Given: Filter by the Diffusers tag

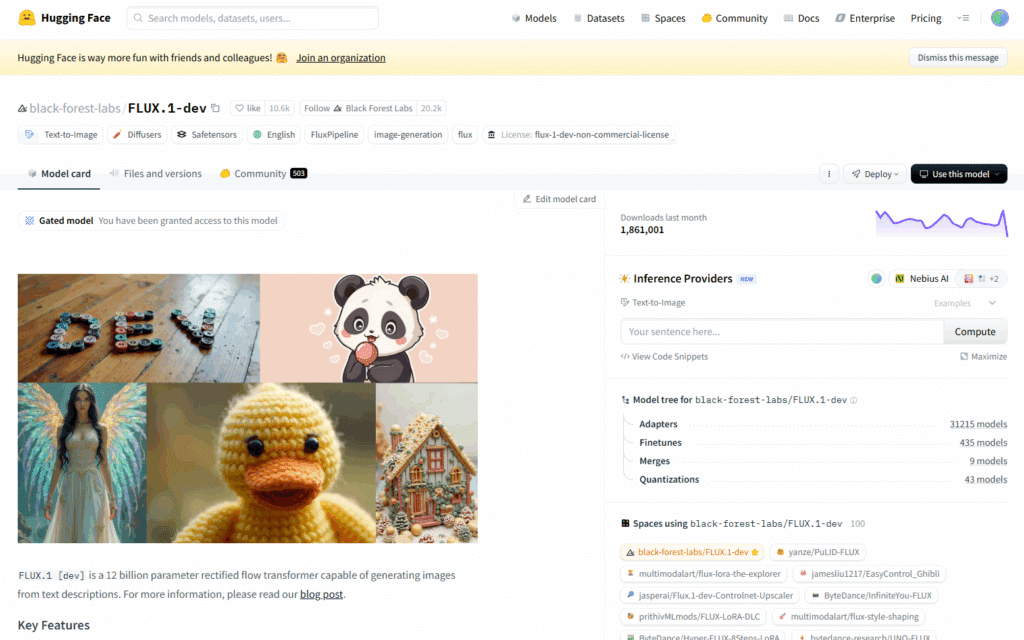Looking at the screenshot, I should point(137,135).
